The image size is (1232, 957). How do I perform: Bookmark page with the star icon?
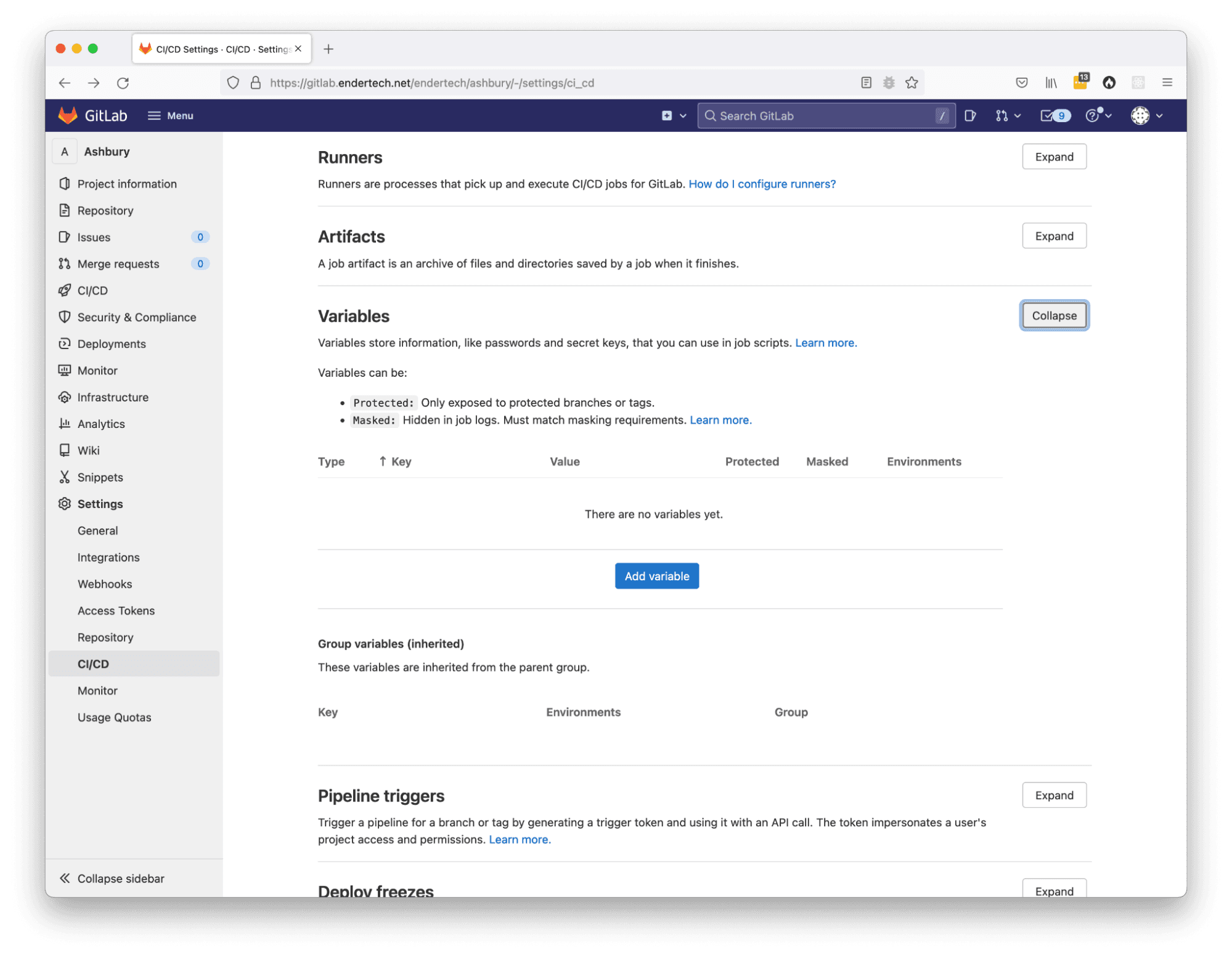click(912, 83)
